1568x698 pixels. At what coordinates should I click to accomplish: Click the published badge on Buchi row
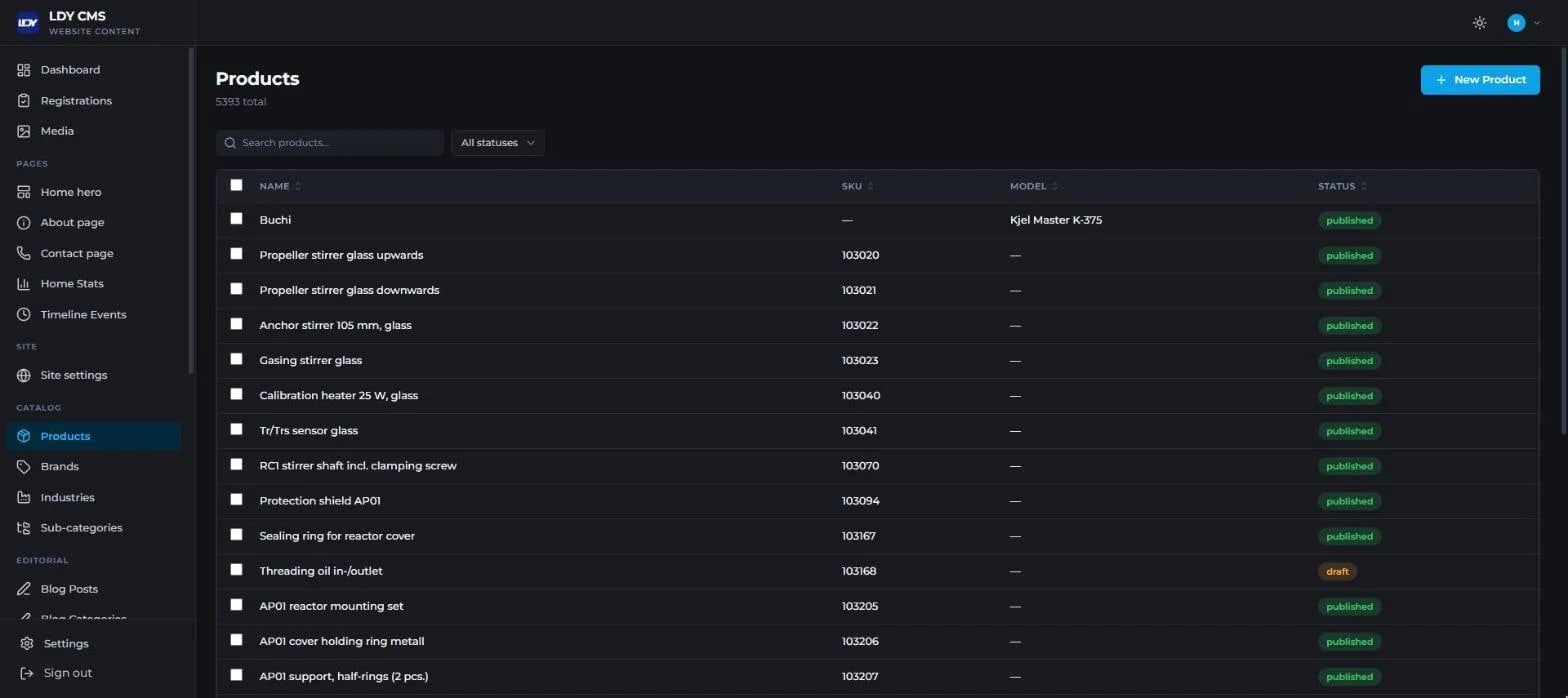click(x=1349, y=221)
